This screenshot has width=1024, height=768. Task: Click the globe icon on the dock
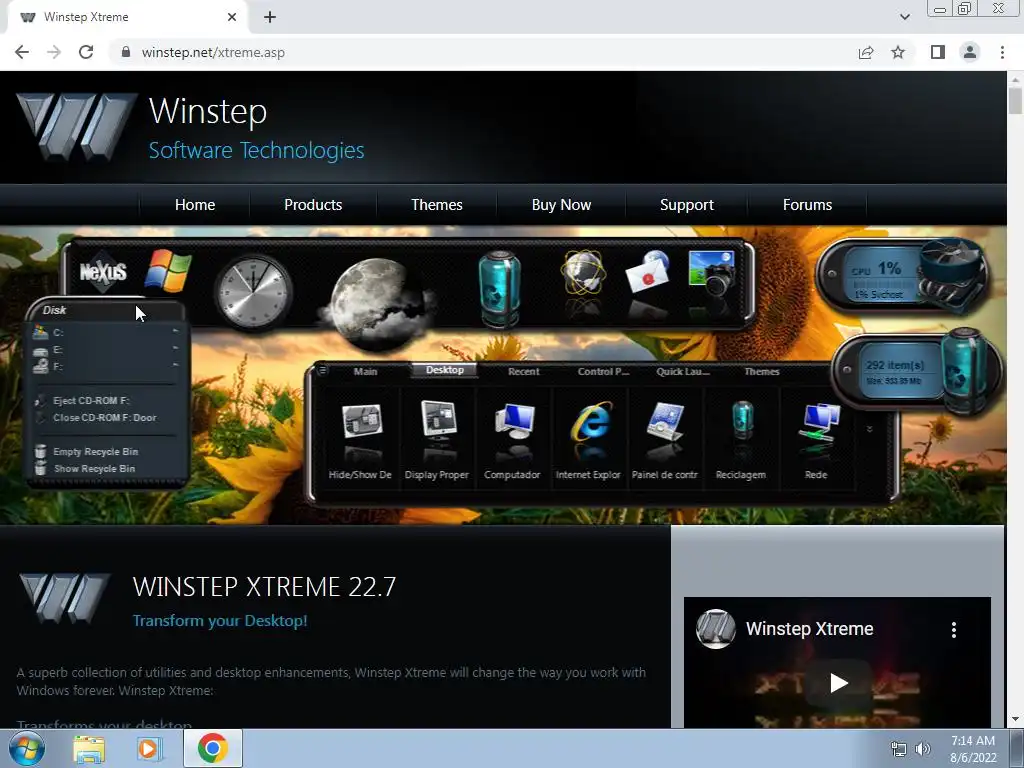click(x=583, y=273)
